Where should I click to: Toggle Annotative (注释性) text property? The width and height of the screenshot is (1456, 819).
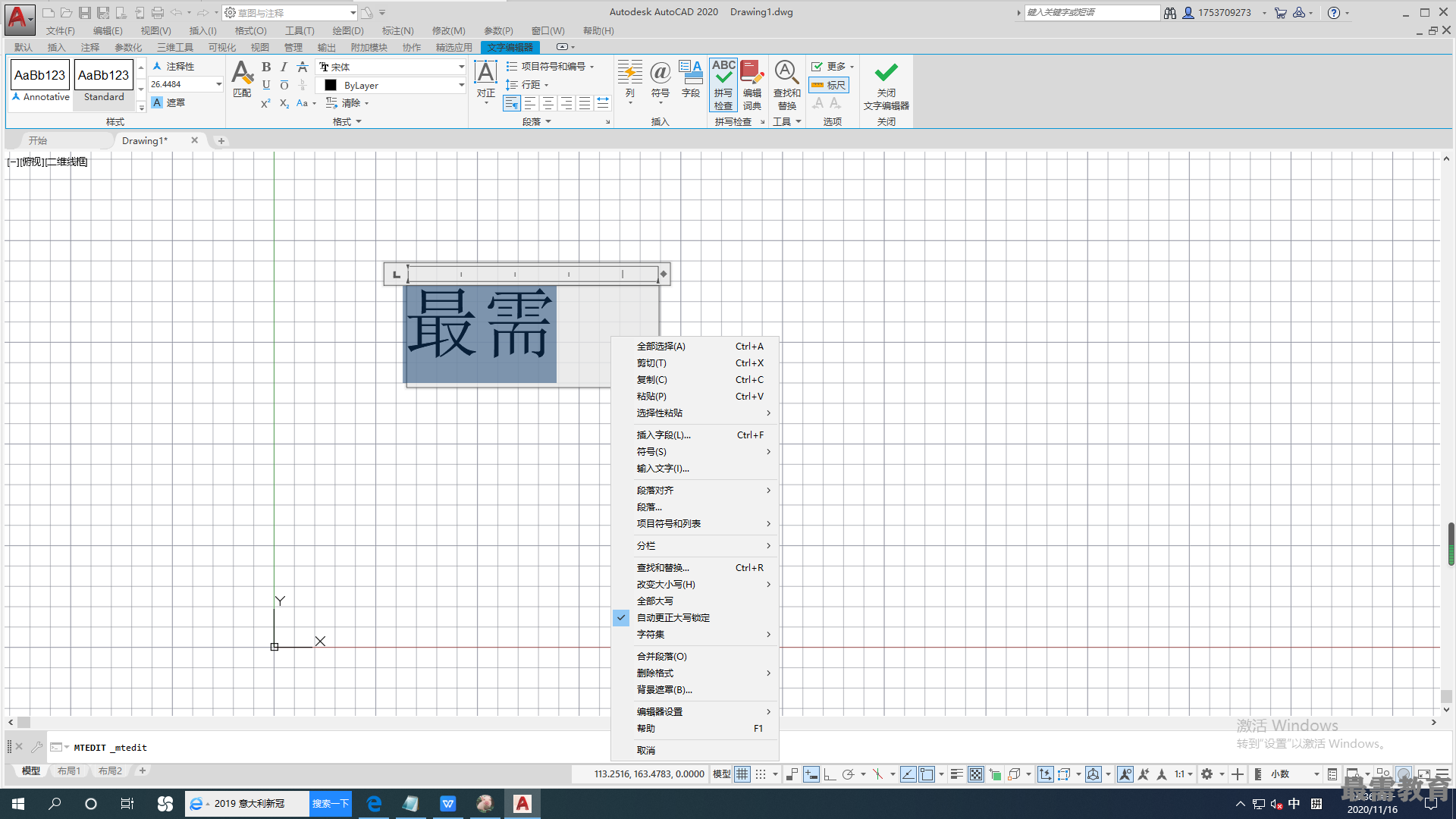(174, 67)
